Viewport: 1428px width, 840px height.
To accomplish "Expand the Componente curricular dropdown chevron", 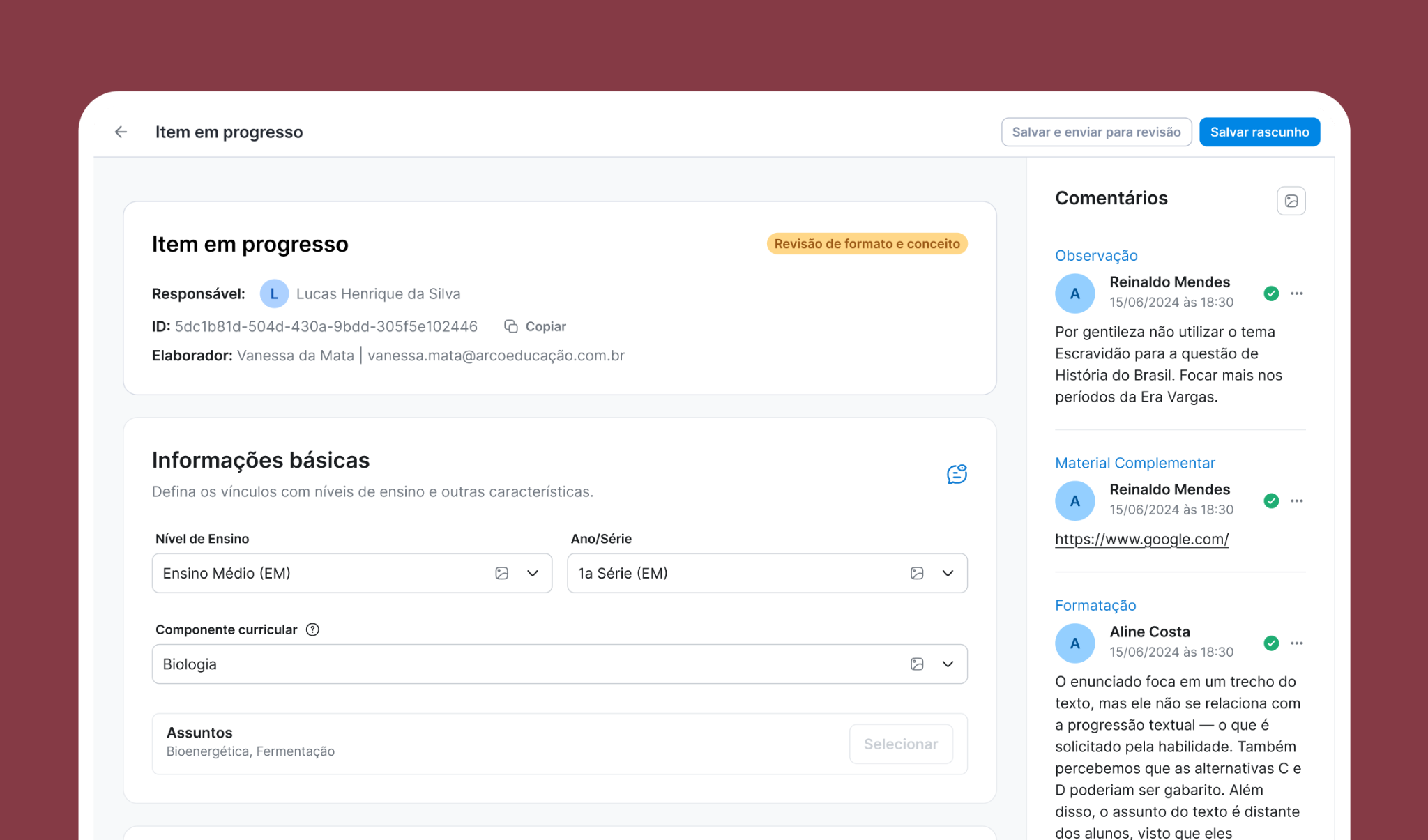I will coord(948,664).
